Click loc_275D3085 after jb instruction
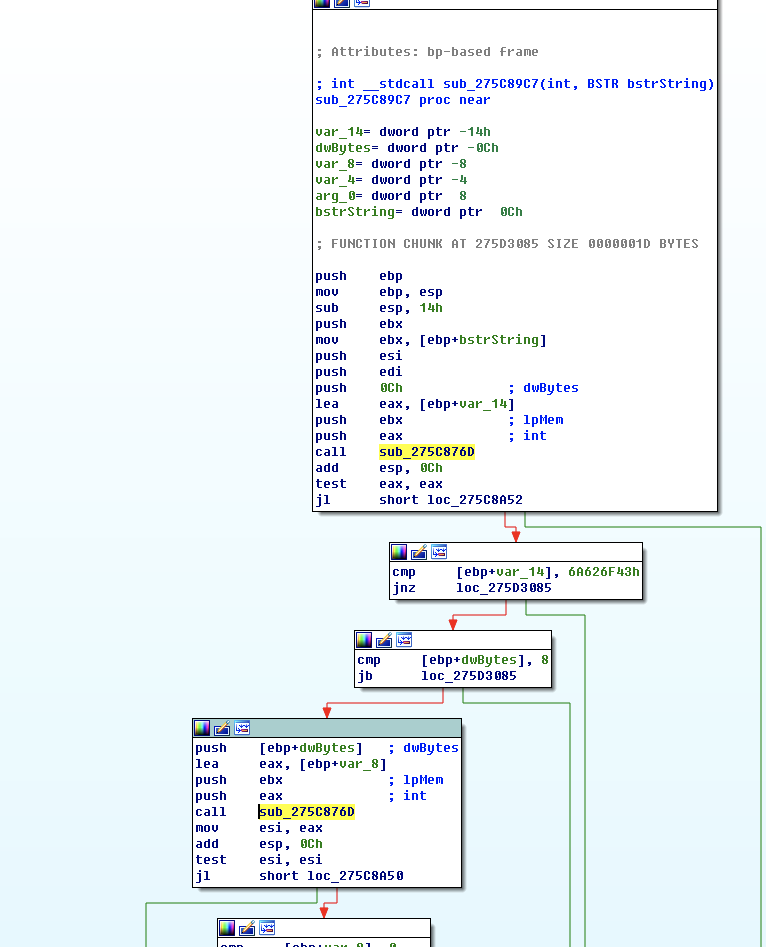The height and width of the screenshot is (947, 766). coord(468,676)
